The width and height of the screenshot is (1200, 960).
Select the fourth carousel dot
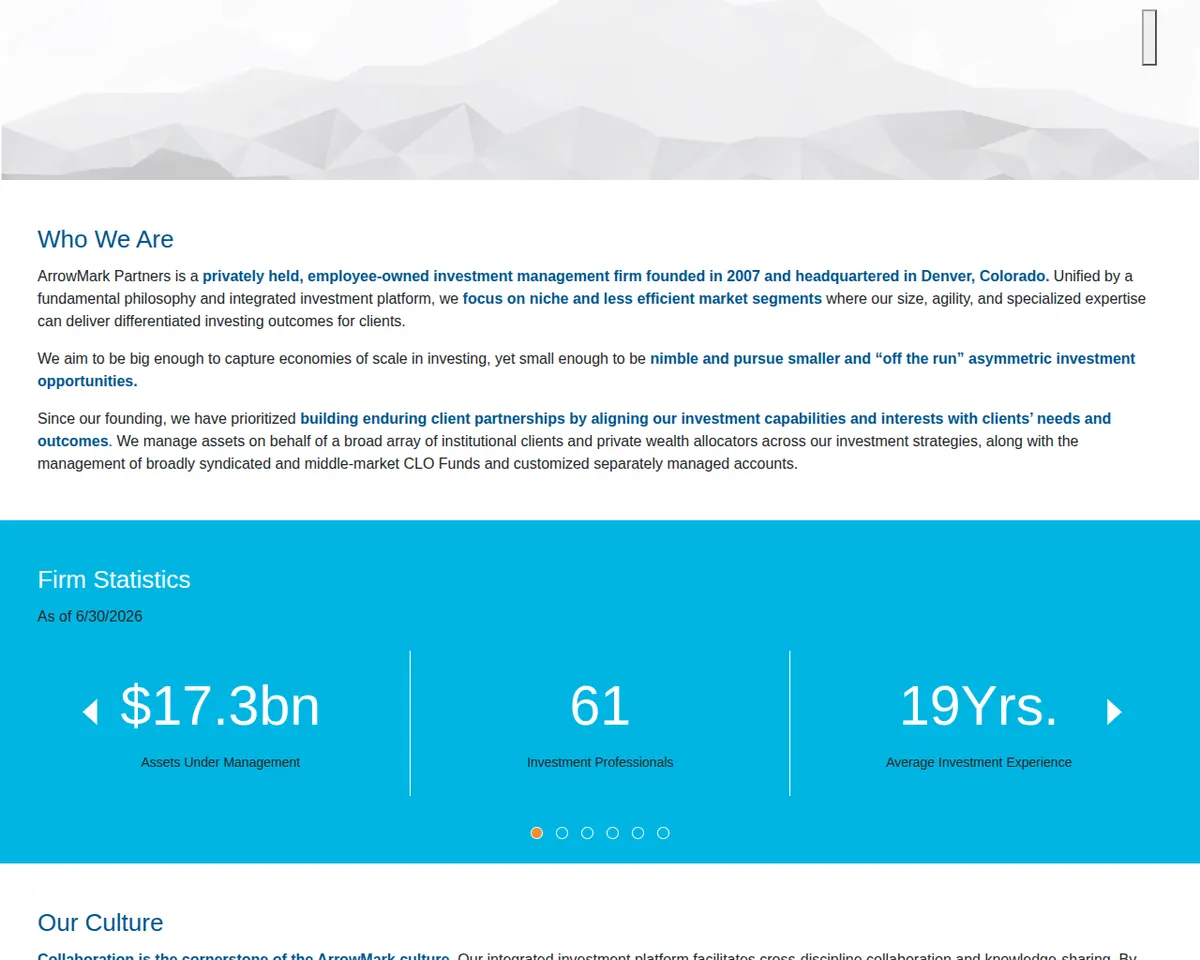tap(613, 833)
